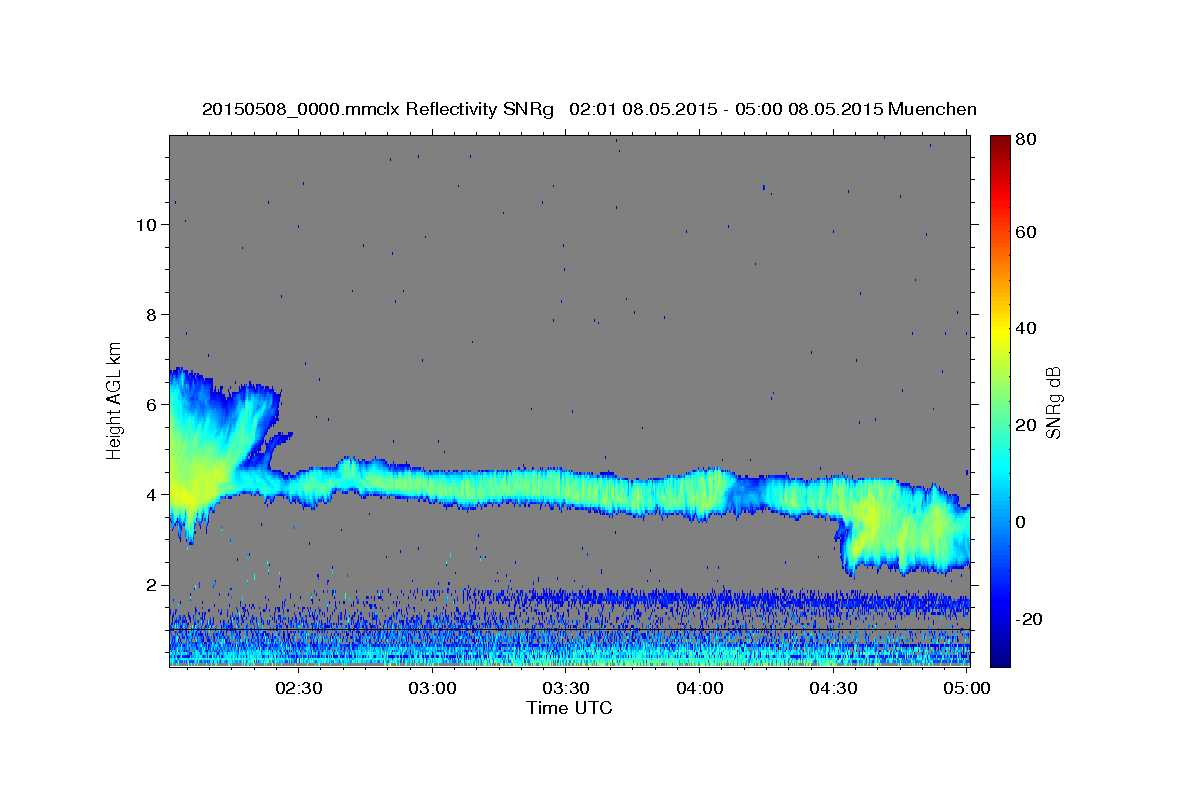Click the '05:00' time axis label
The width and height of the screenshot is (1200, 800).
click(967, 688)
